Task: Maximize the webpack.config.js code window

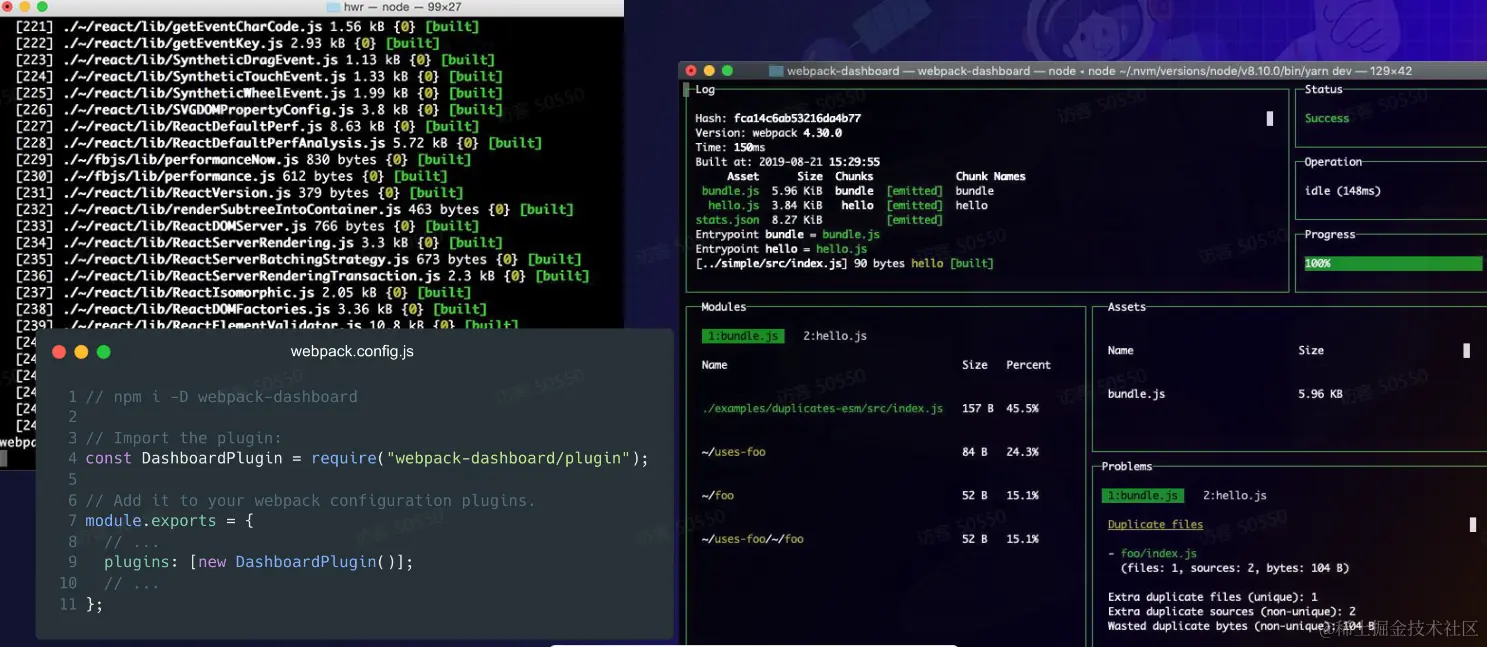Action: pyautogui.click(x=103, y=352)
